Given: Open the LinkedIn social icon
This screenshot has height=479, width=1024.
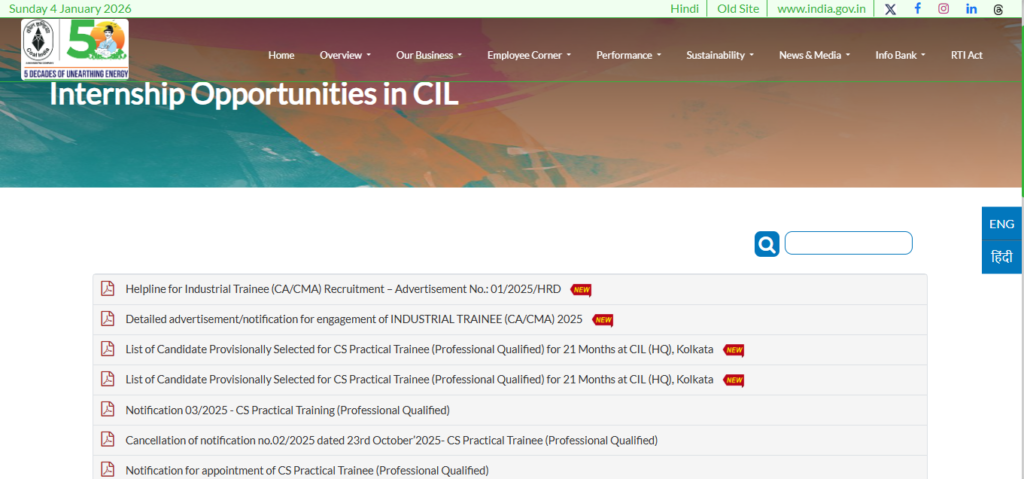Looking at the screenshot, I should point(971,9).
